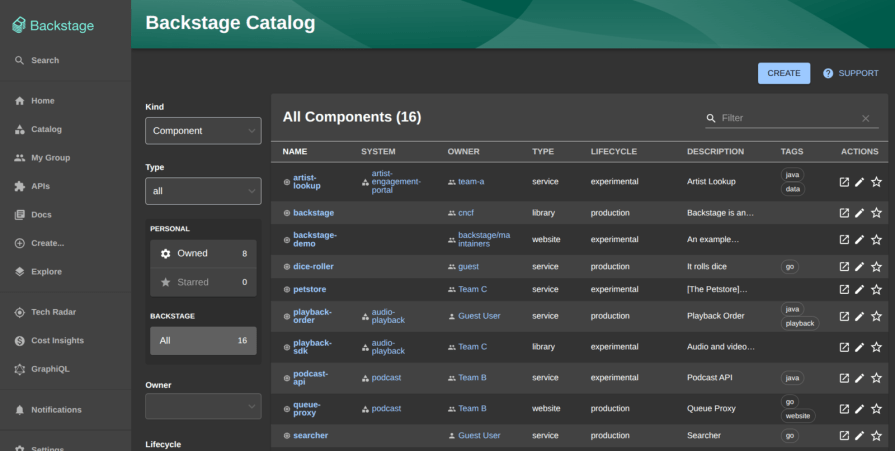Click data tag on artist-lookup
The image size is (895, 451).
[x=793, y=189]
